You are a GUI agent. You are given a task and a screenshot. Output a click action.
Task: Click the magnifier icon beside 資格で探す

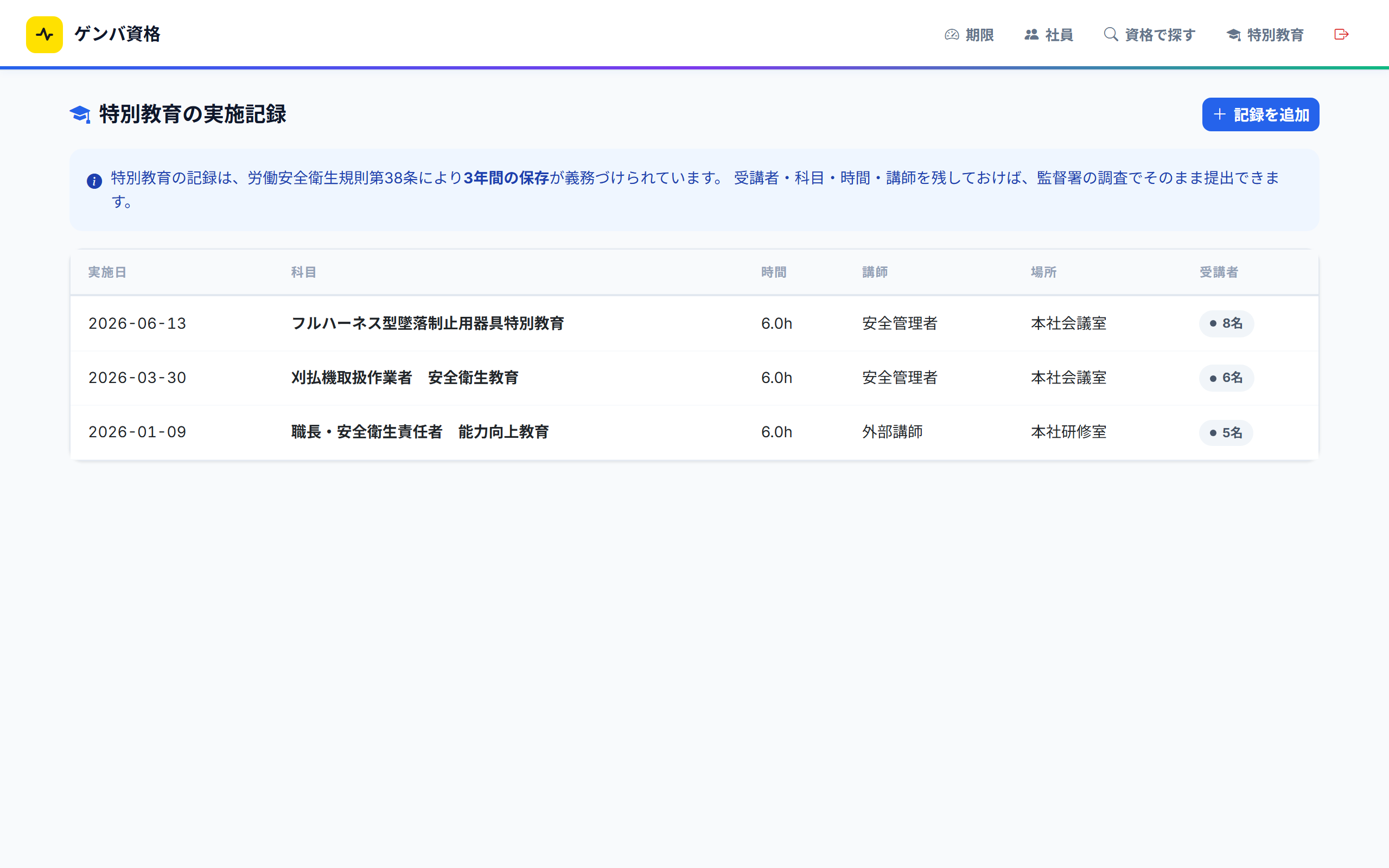click(1111, 34)
